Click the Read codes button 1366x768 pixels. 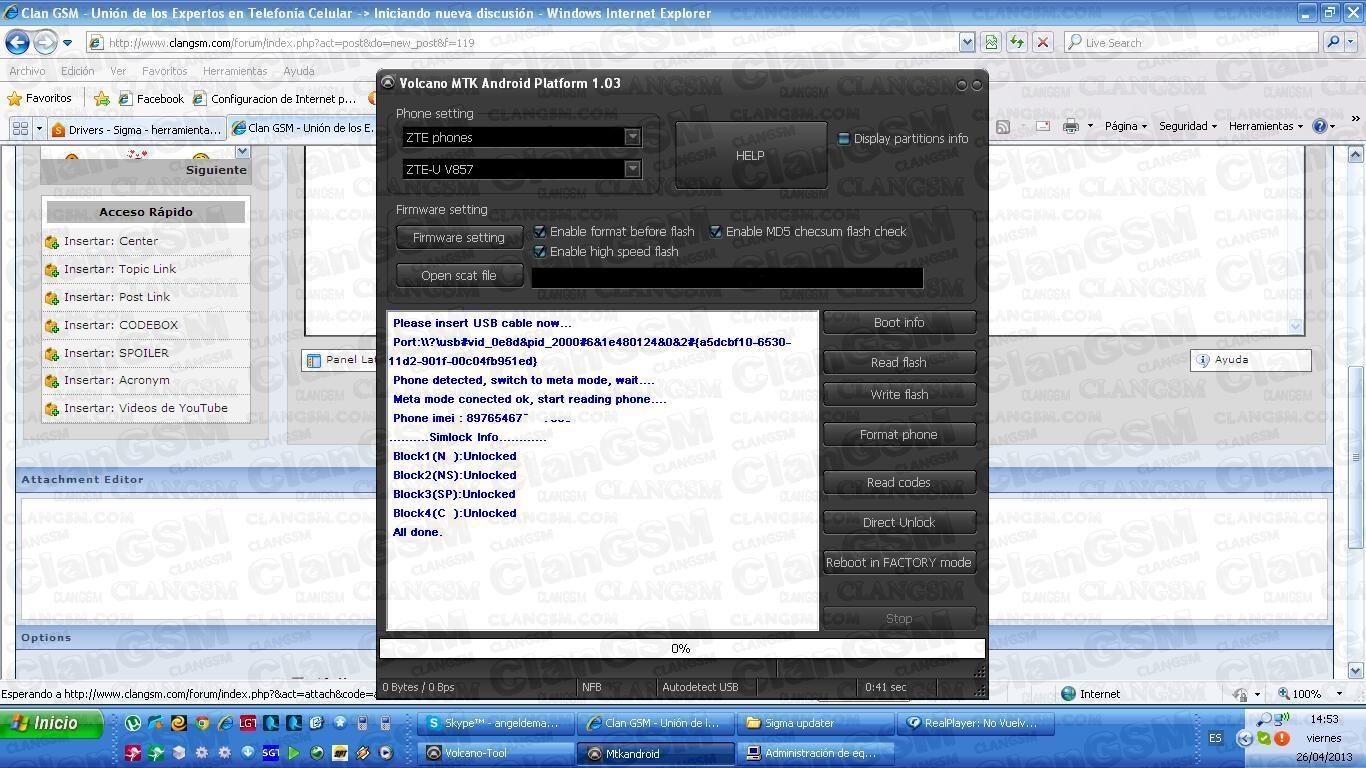(x=899, y=482)
